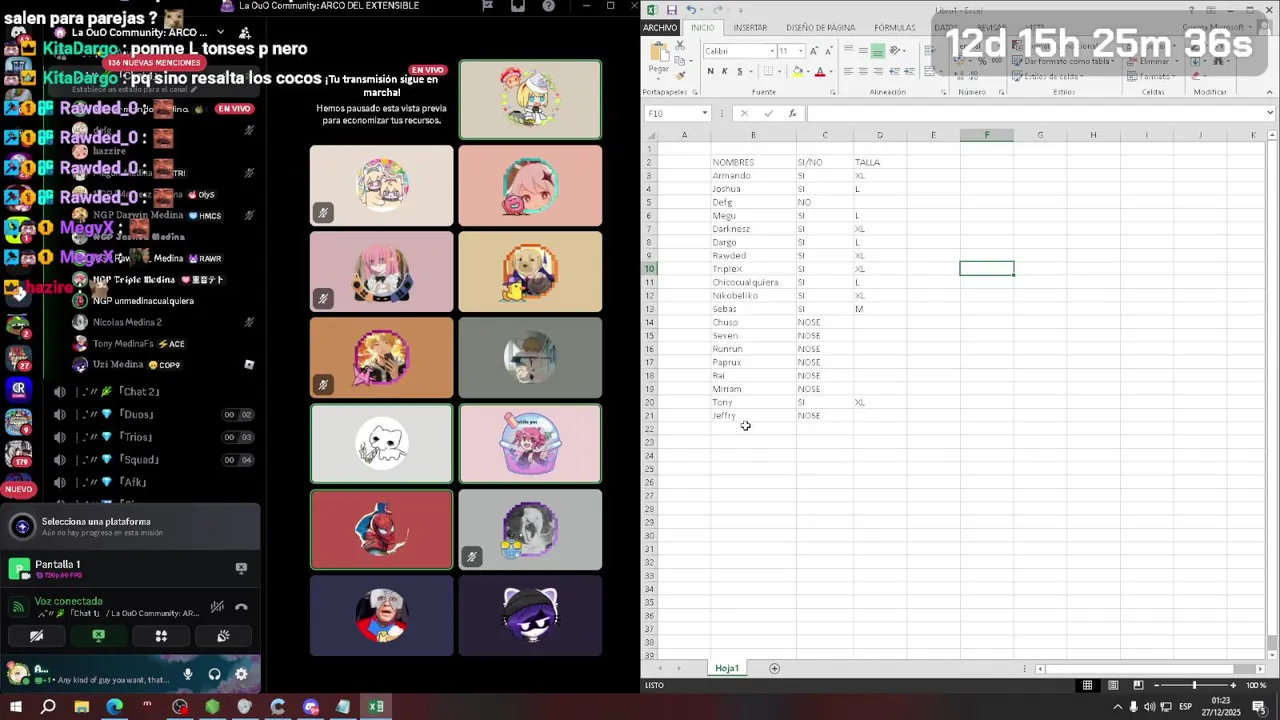1280x720 pixels.
Task: Open Discord soundboard
Action: tap(223, 635)
